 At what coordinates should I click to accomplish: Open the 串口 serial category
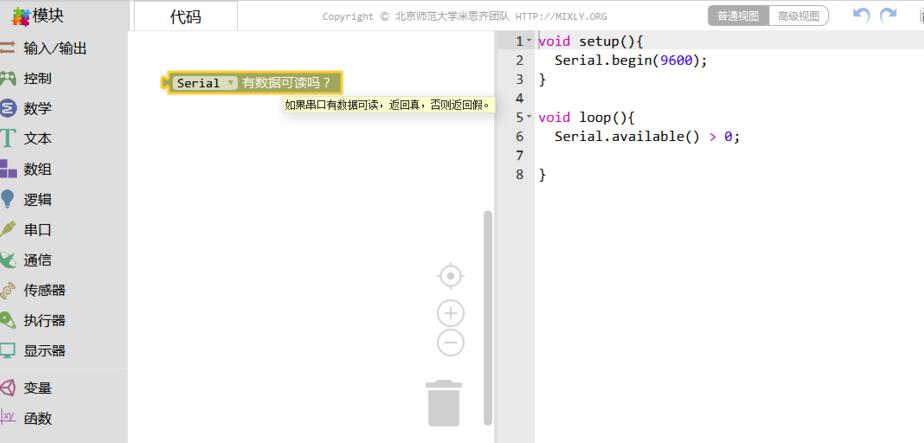(38, 229)
